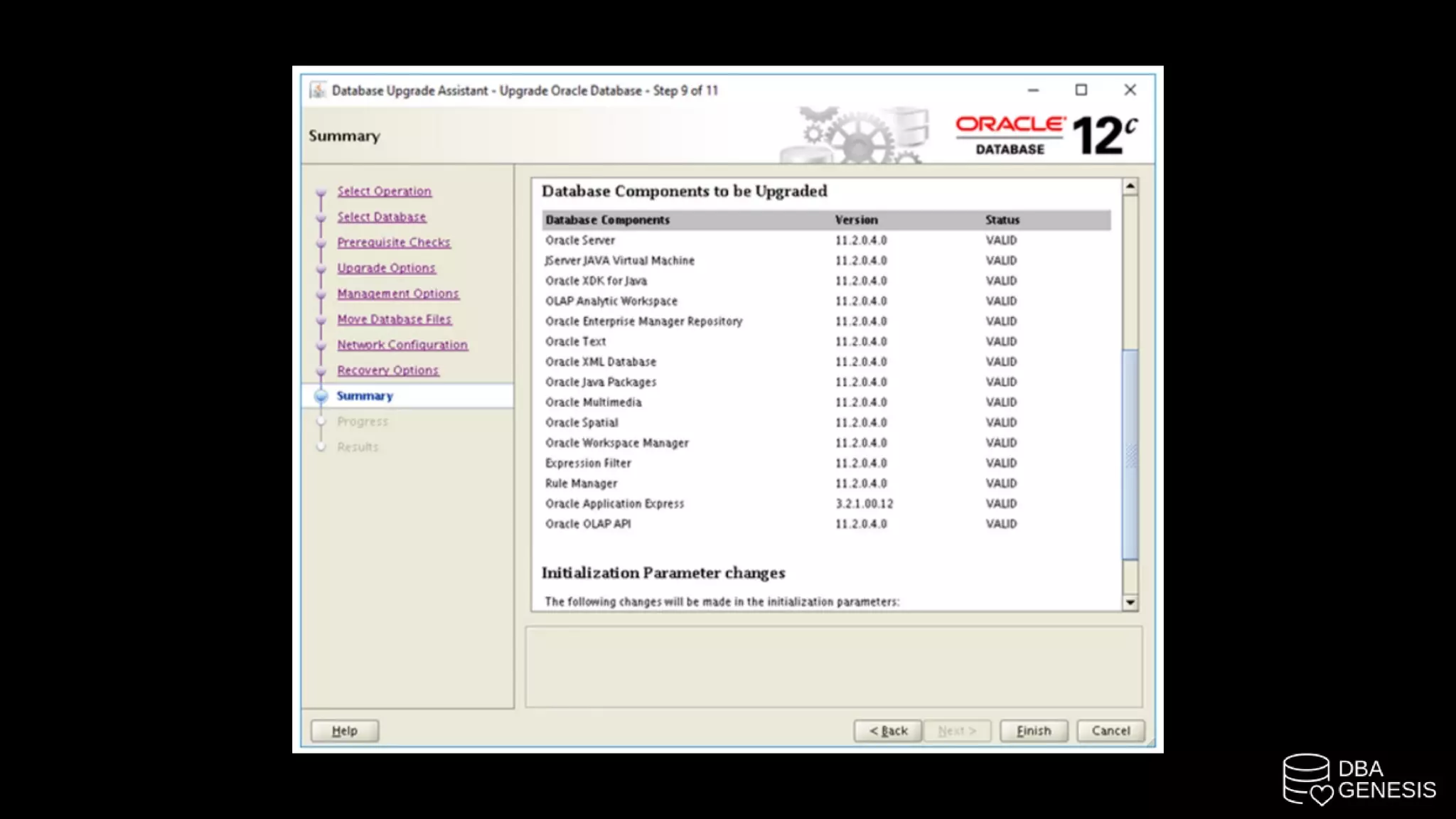Open Network Configuration step
This screenshot has width=1456, height=819.
(x=402, y=345)
